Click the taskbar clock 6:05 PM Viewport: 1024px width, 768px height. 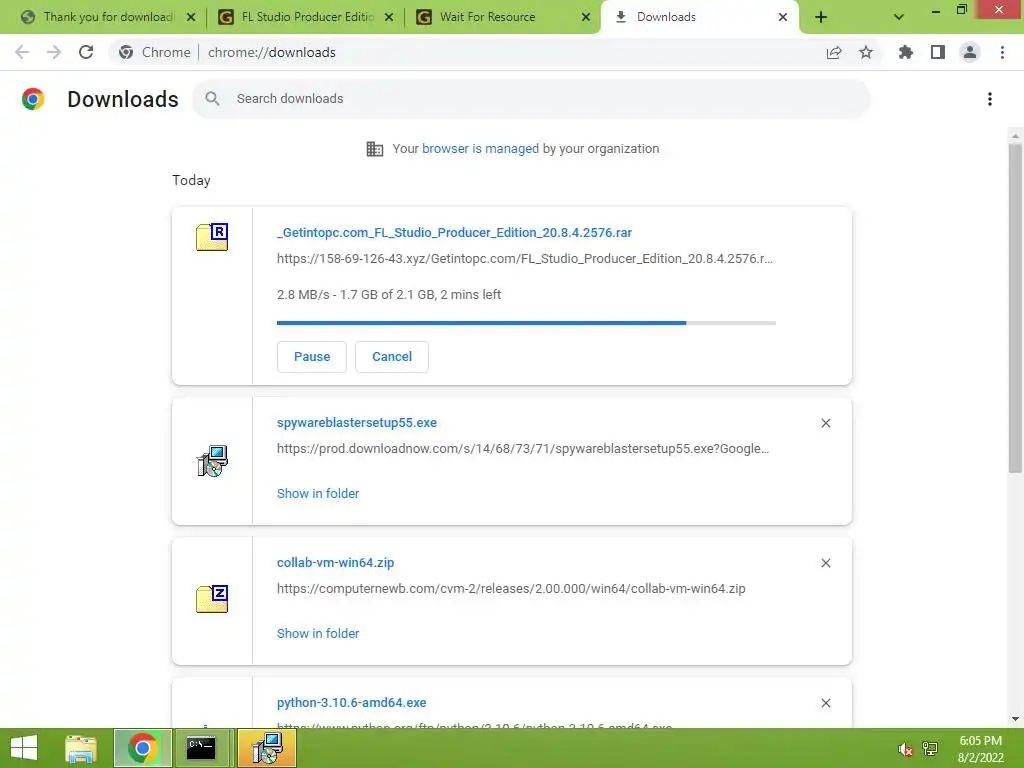pyautogui.click(x=980, y=741)
